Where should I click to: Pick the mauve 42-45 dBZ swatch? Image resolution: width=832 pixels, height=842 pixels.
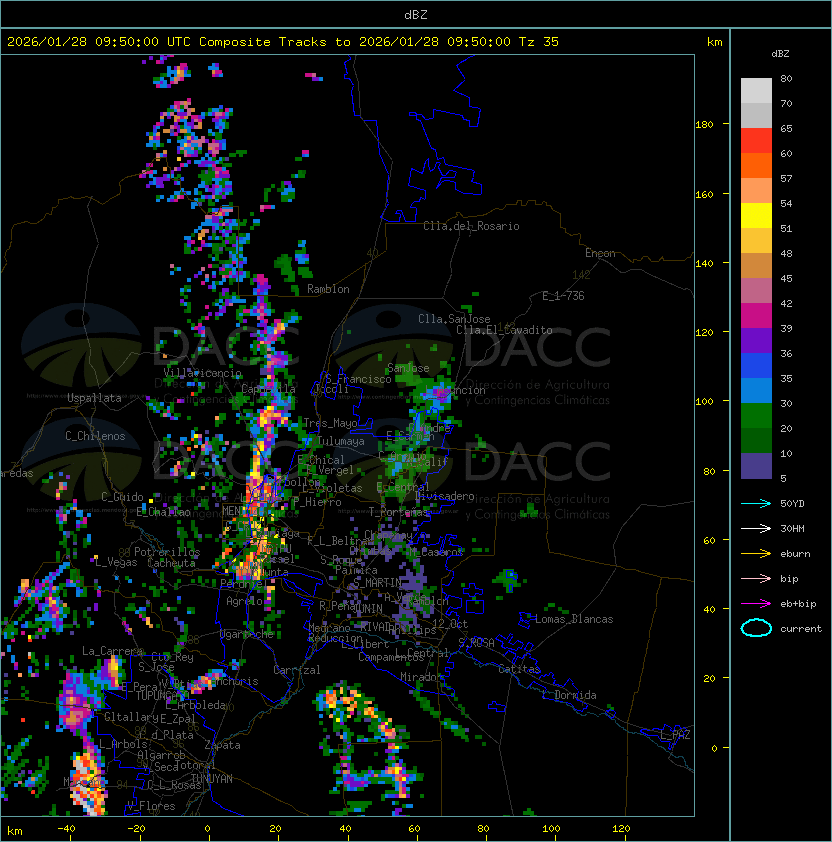756,291
